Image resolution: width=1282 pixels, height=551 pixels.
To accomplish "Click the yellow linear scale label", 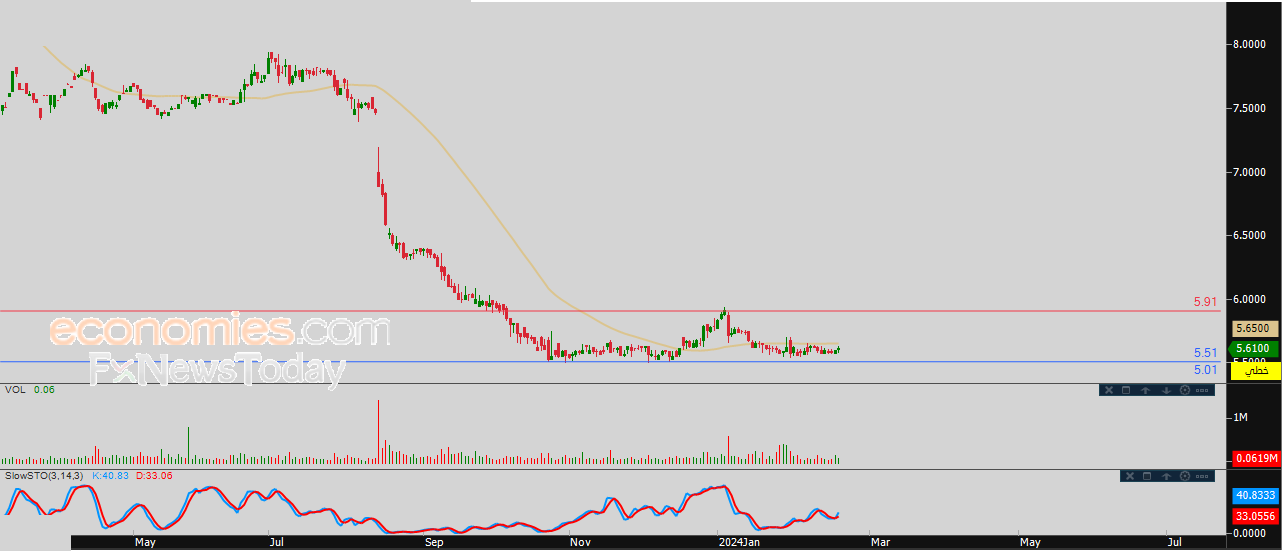I will [x=1256, y=371].
